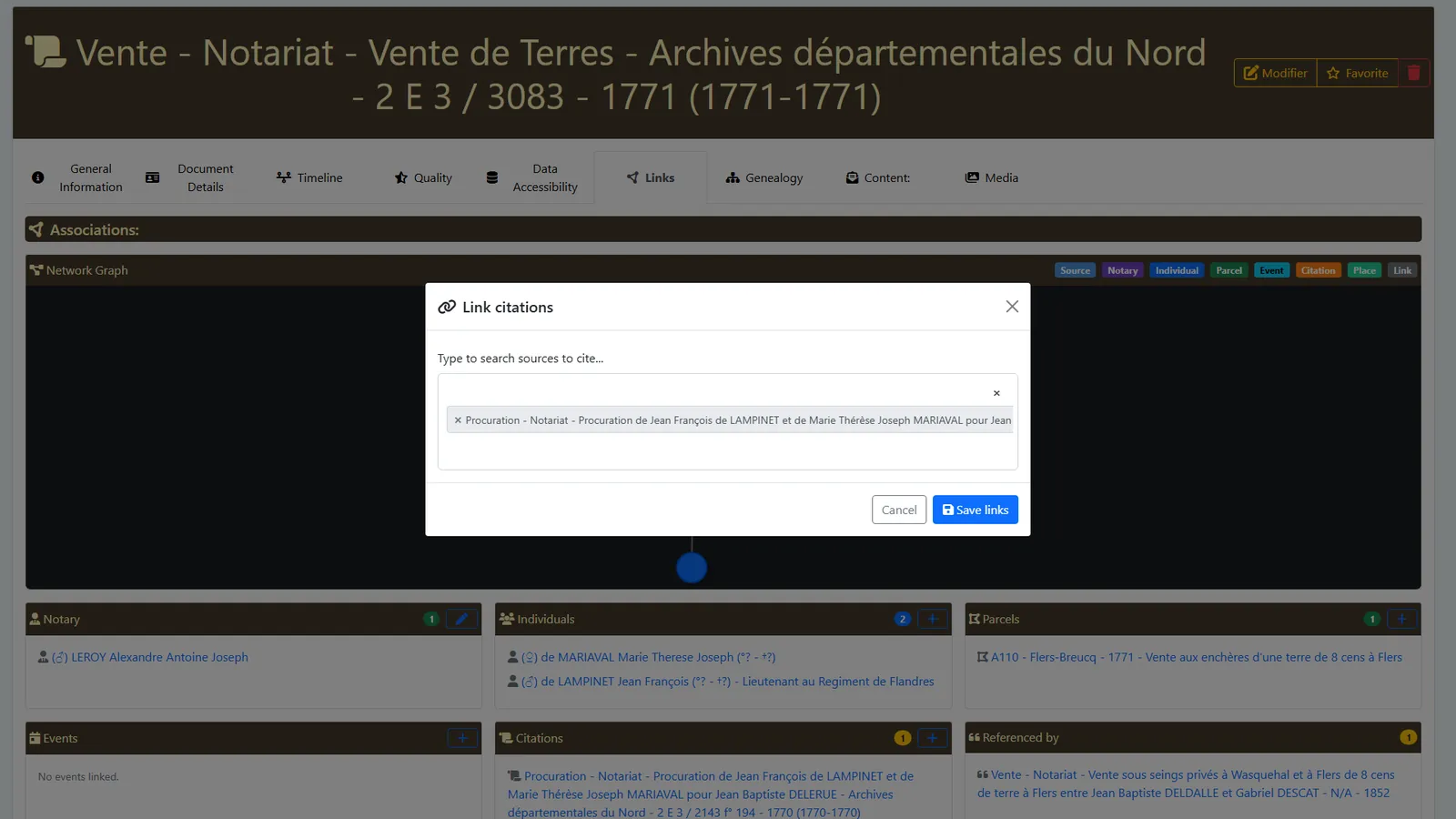Image resolution: width=1456 pixels, height=819 pixels.
Task: Edit the Notary panel with pencil icon
Action: click(461, 619)
